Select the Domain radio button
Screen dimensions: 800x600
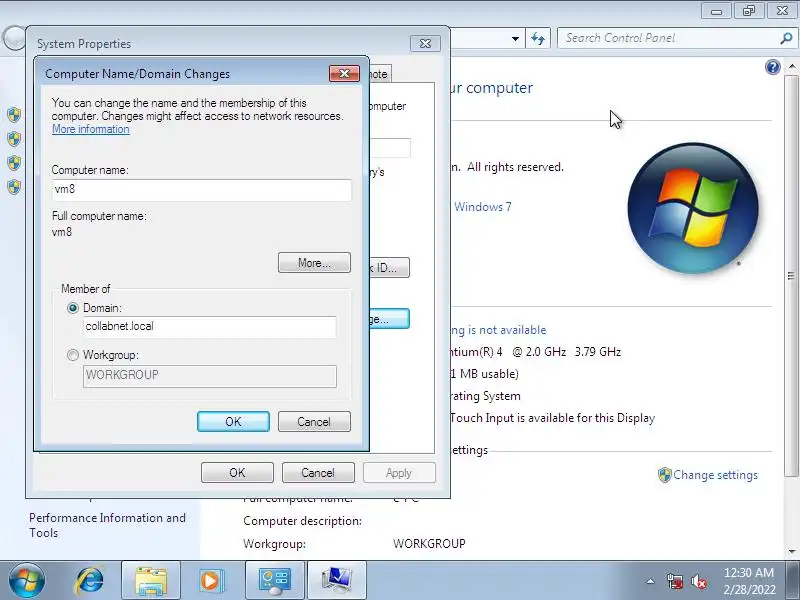pyautogui.click(x=73, y=308)
